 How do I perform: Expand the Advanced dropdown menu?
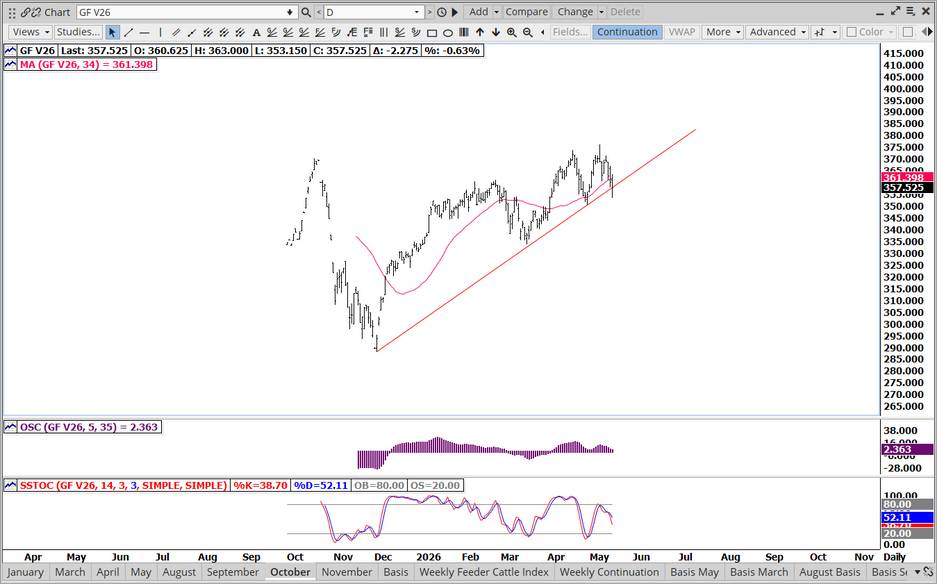click(x=777, y=32)
